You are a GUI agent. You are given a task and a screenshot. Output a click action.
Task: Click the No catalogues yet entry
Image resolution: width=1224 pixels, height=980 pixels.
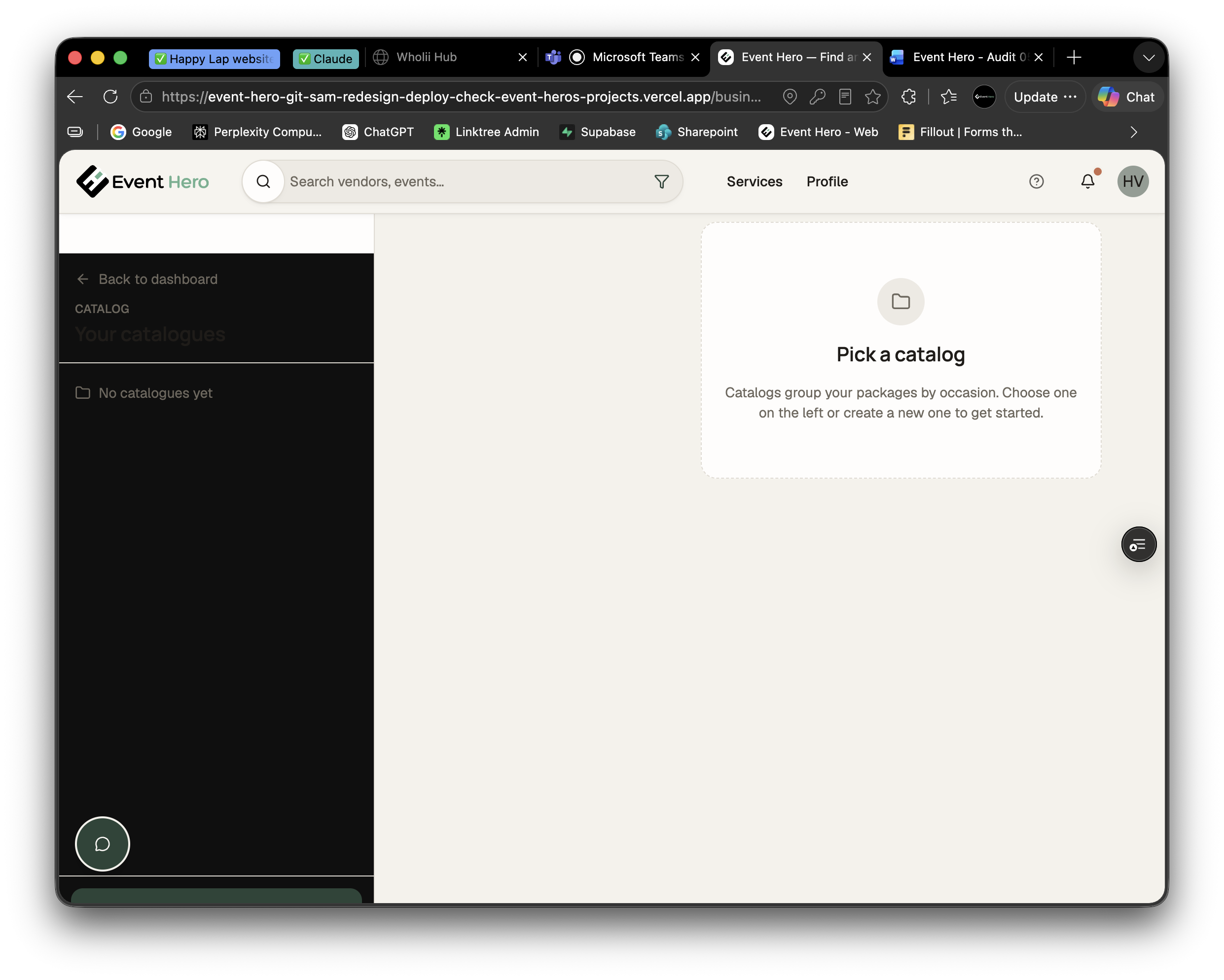pos(144,393)
